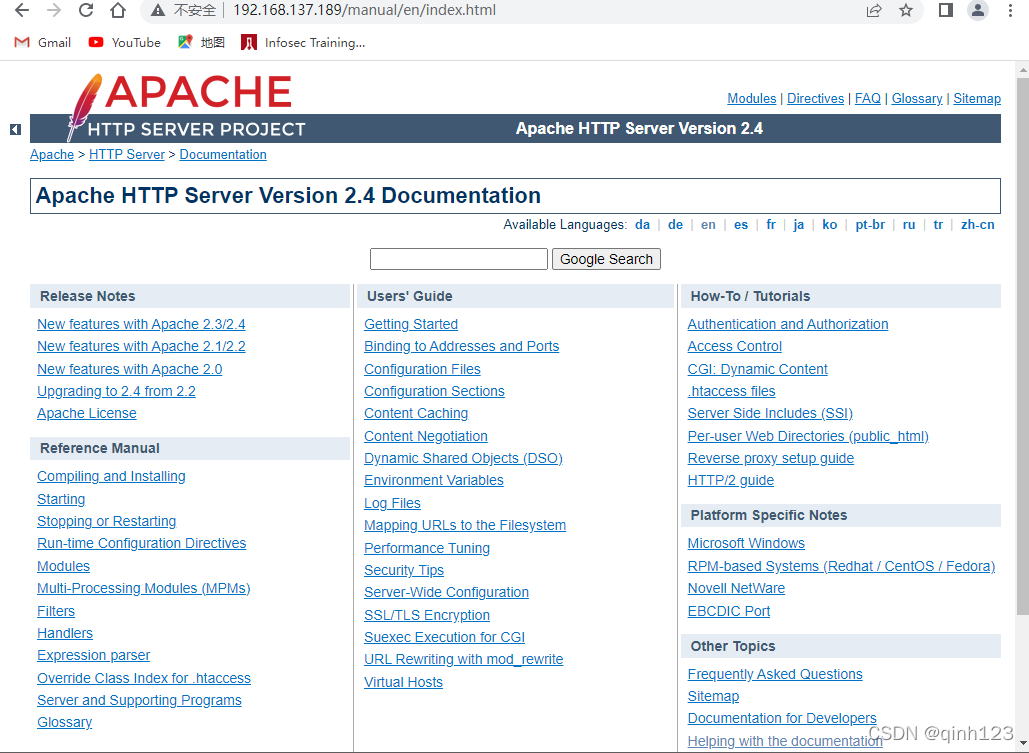Open the Modules link in top navigation

click(751, 98)
